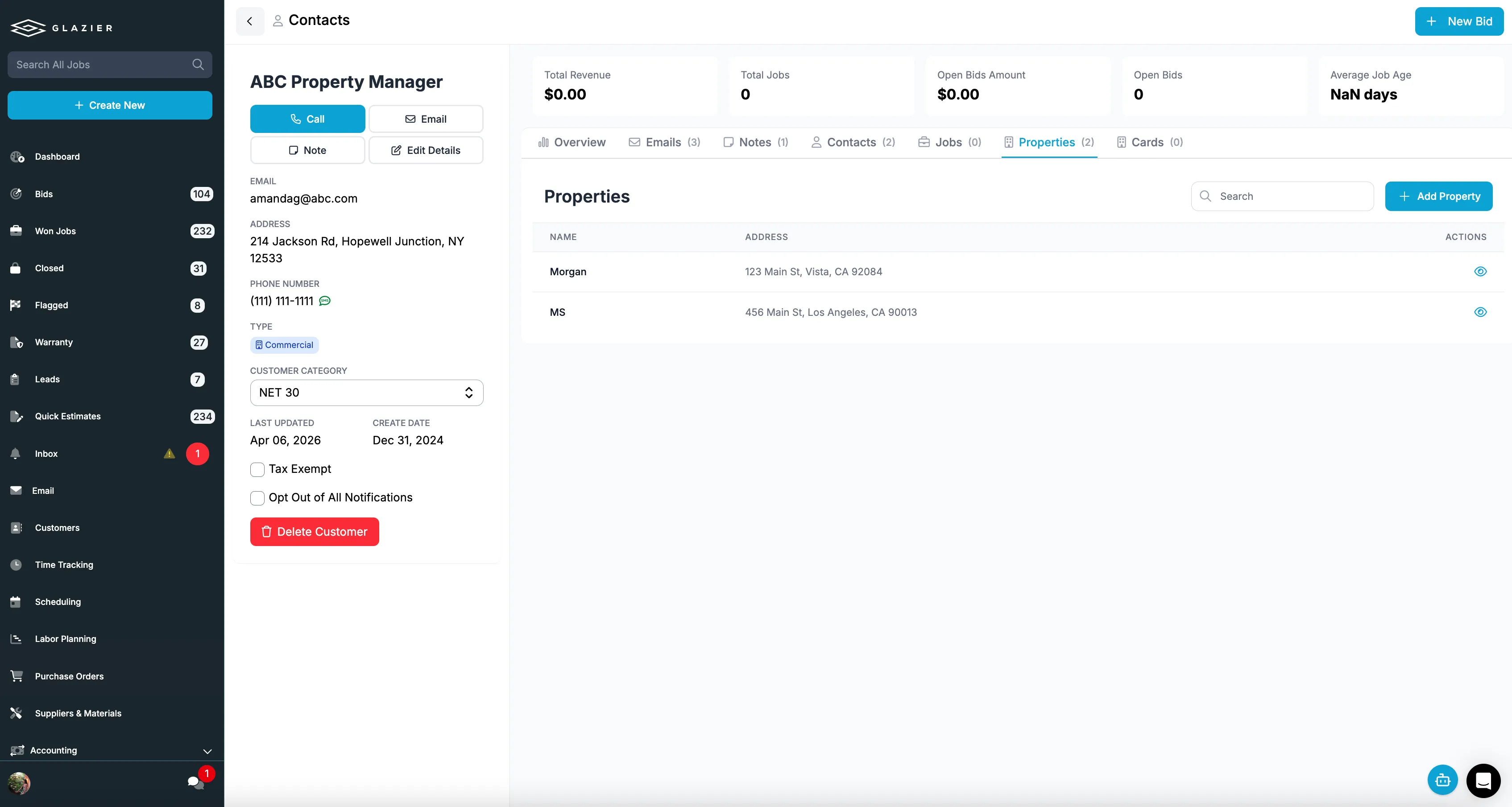Open the black messenger widget icon
The width and height of the screenshot is (1512, 807).
1483,781
